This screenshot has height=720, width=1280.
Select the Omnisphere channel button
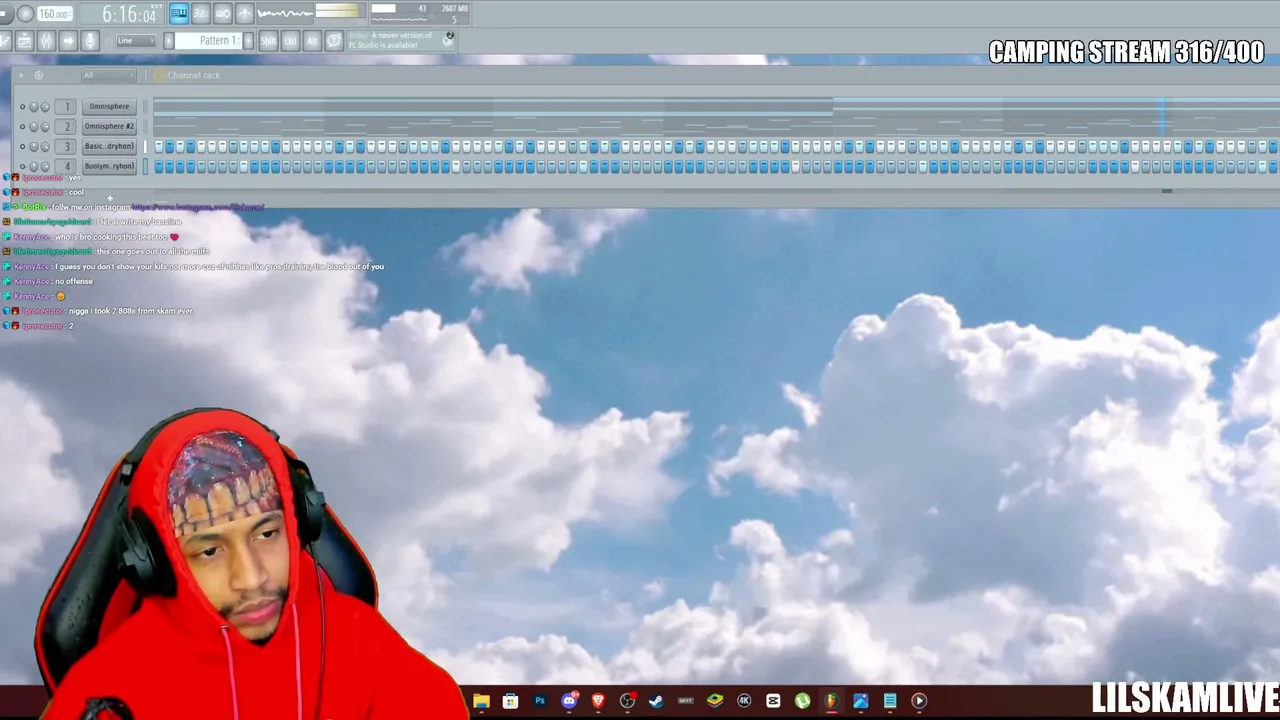point(109,106)
